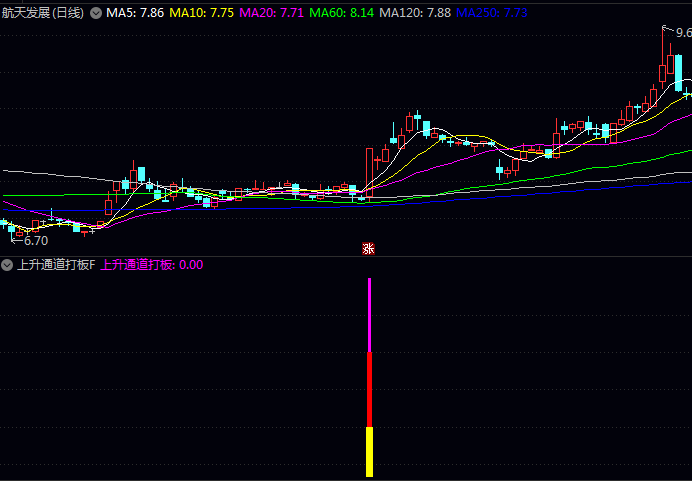692x481 pixels.
Task: Click the 上升通道打板F indicator name
Action: click(56, 265)
